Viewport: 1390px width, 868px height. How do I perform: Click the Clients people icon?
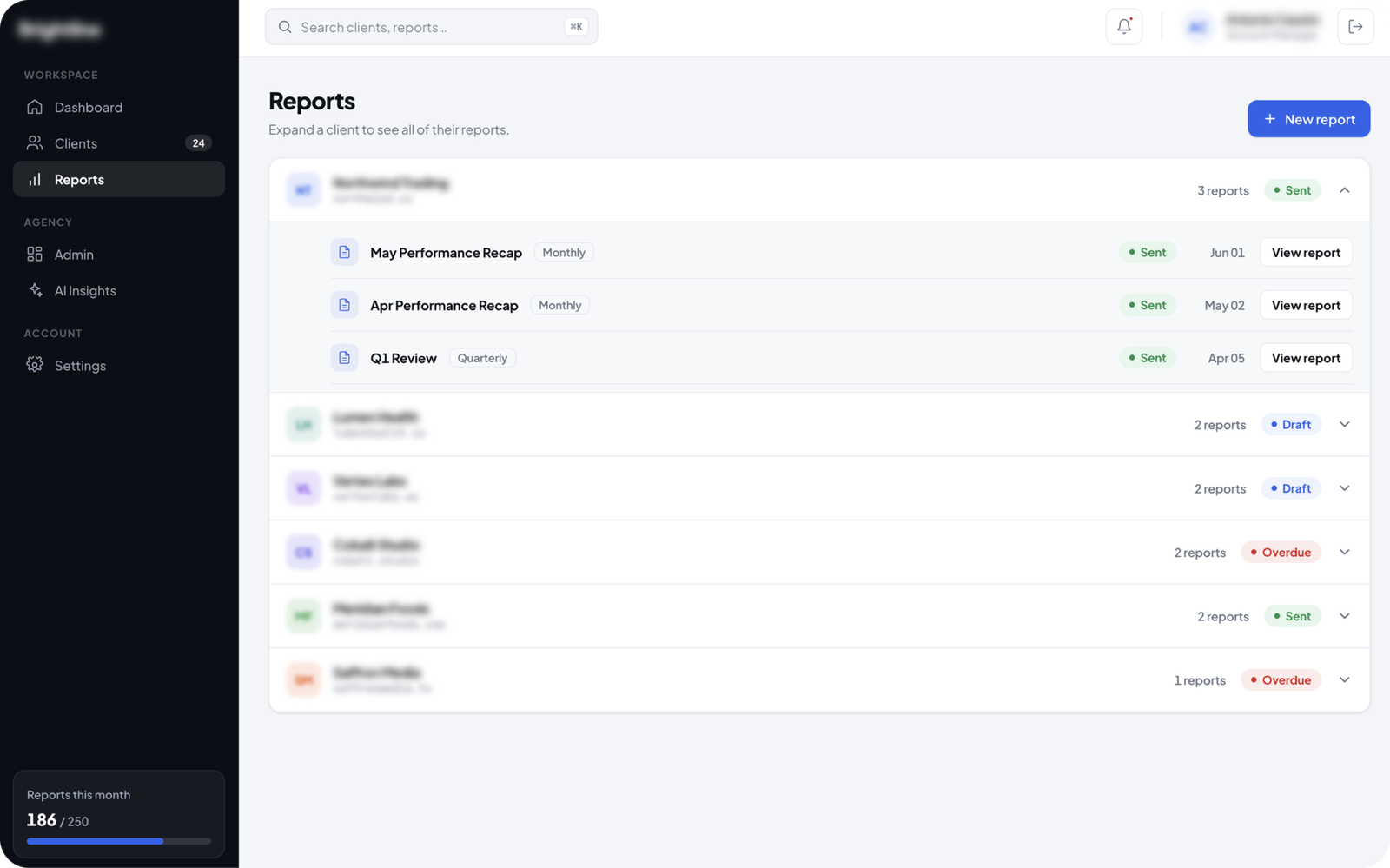tap(35, 142)
